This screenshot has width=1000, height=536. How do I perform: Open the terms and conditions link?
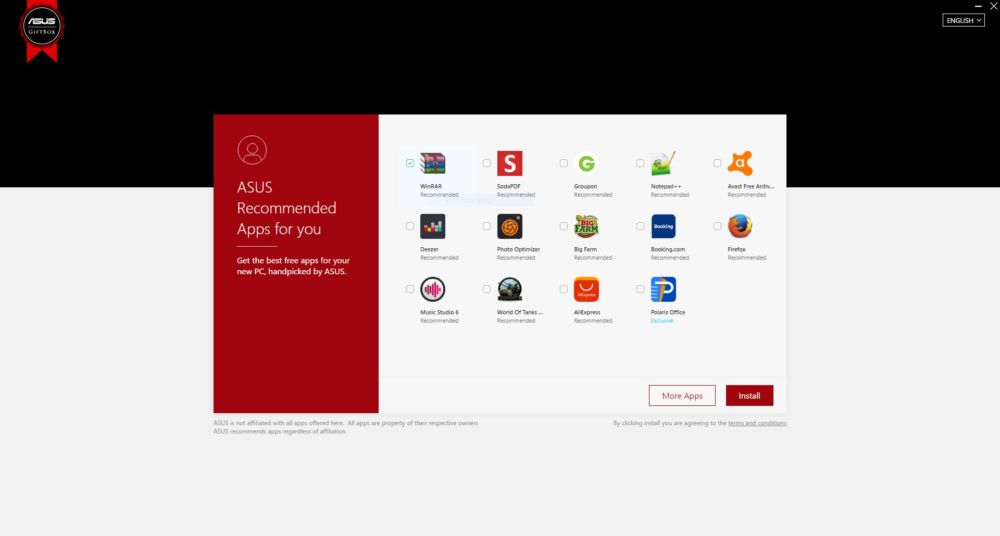pyautogui.click(x=757, y=423)
